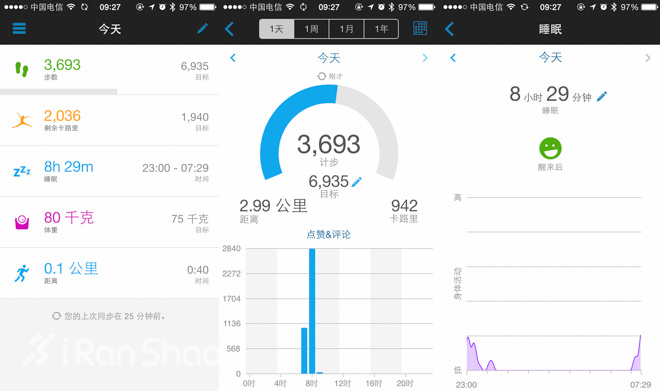Image resolution: width=660 pixels, height=391 pixels.
Task: Open 点赞&评论 likes and comments link
Action: pyautogui.click(x=328, y=234)
